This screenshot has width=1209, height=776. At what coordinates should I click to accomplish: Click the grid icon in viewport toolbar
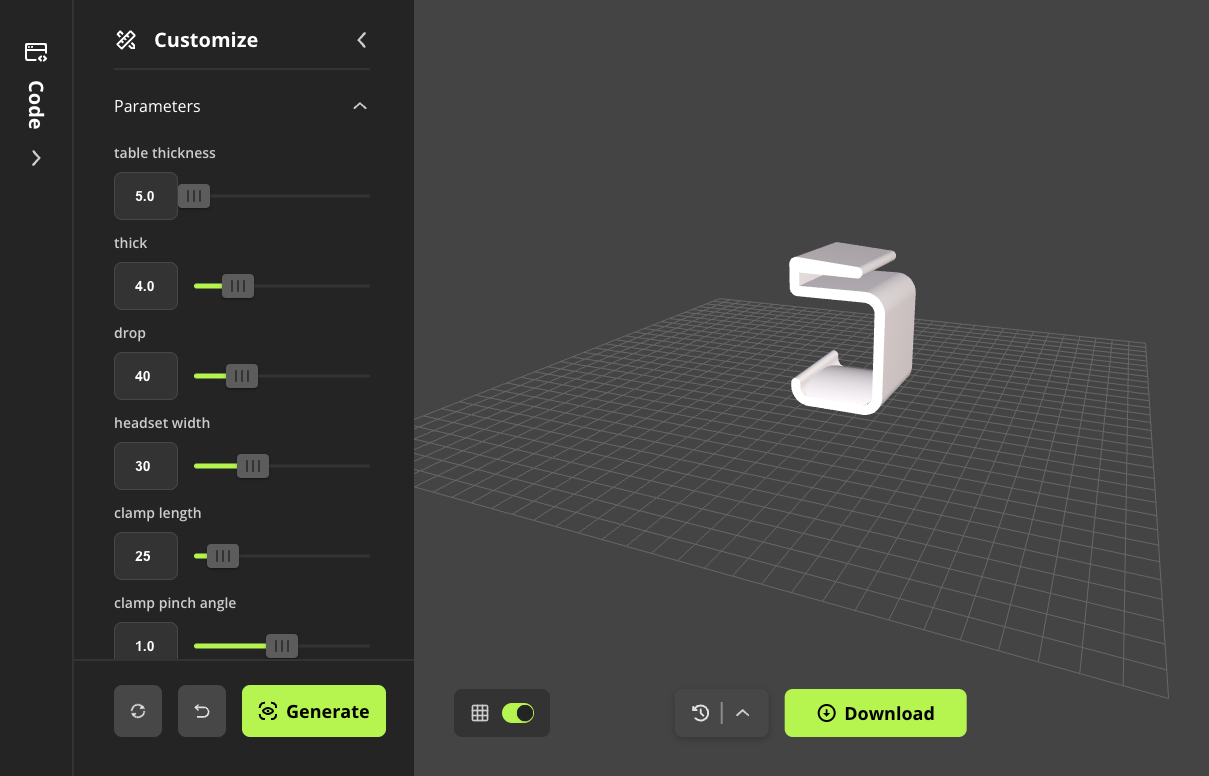480,713
